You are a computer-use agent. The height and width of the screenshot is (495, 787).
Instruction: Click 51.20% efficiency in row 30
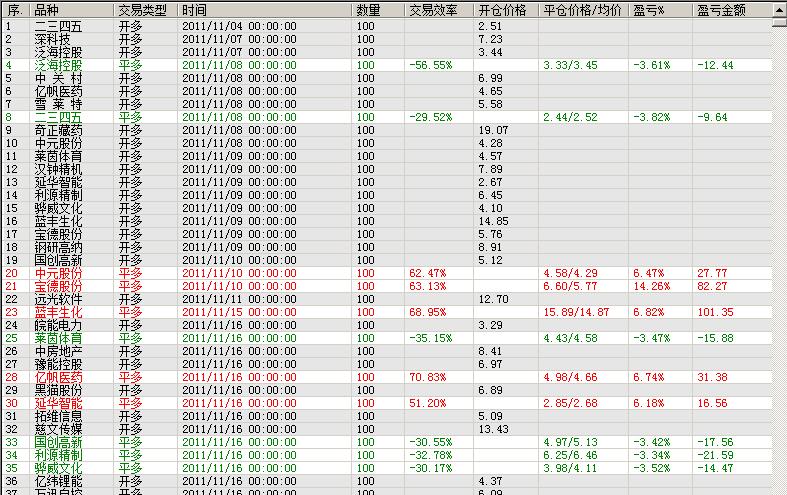click(x=428, y=404)
